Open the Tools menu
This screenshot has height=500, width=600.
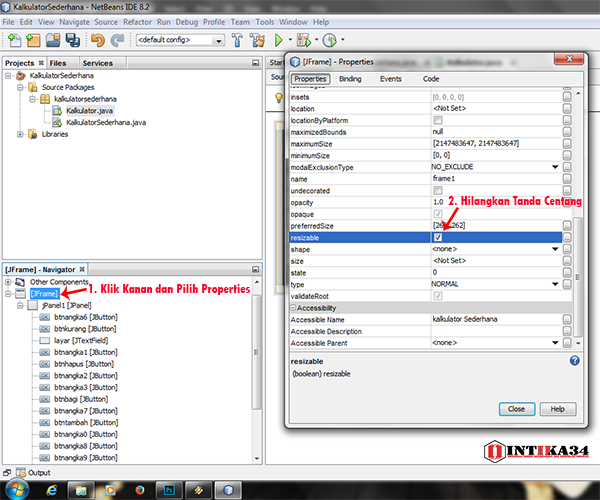click(265, 22)
